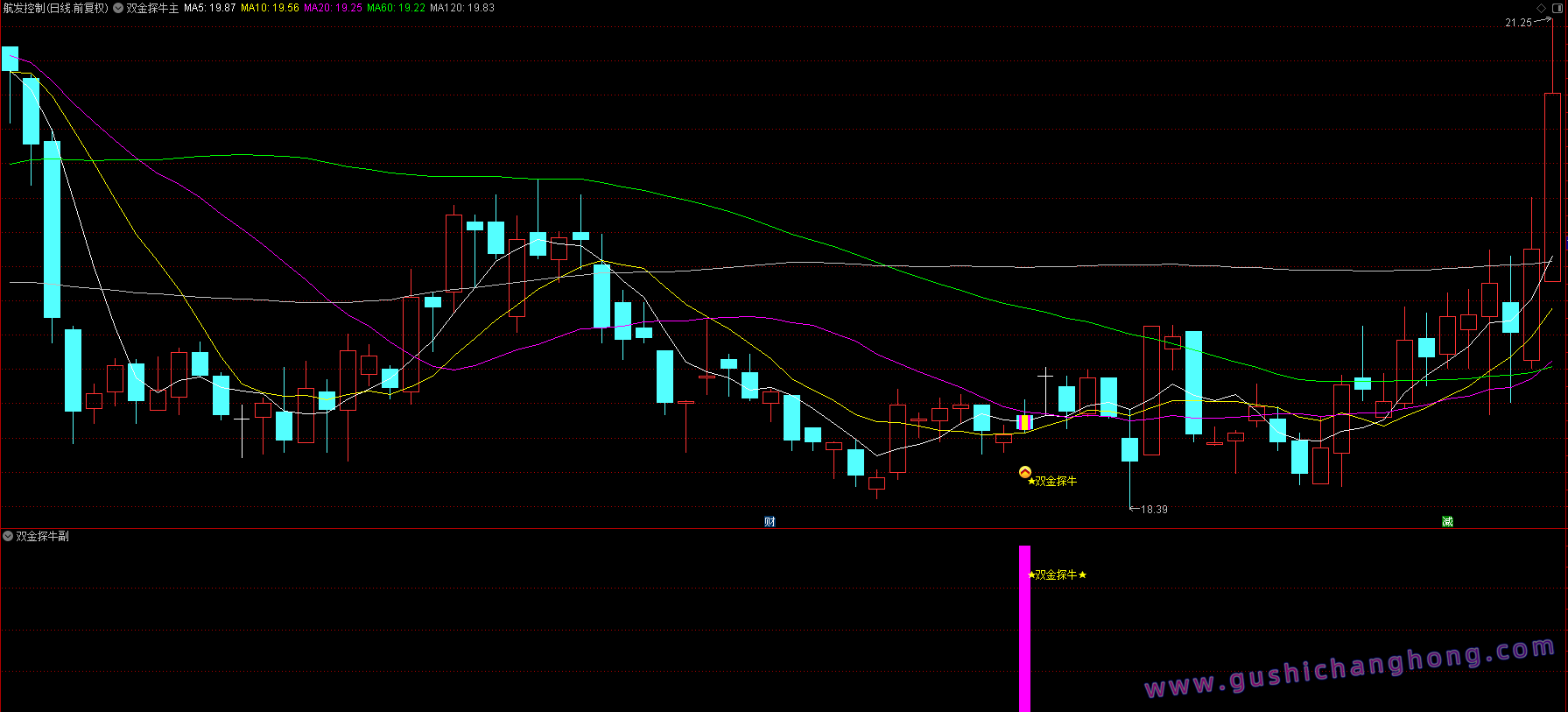Click the 财 financial event marker
1568x712 pixels.
pos(770,521)
